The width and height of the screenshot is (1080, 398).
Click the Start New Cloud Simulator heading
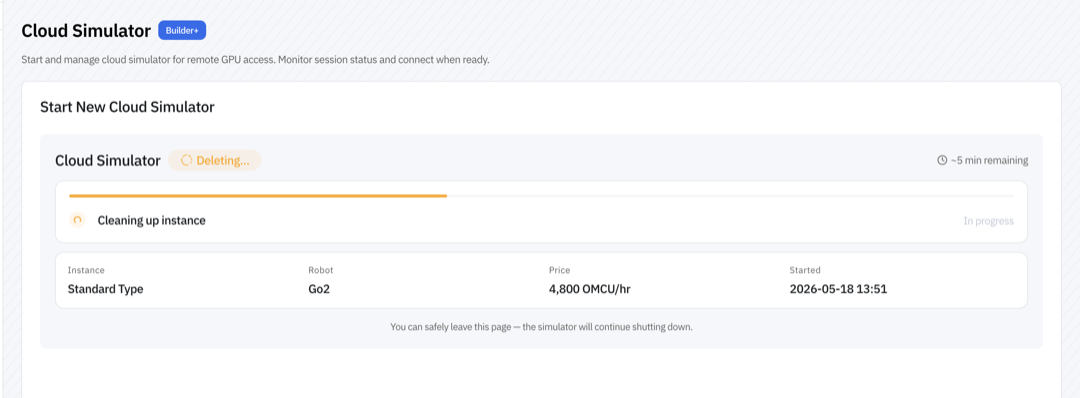point(127,107)
